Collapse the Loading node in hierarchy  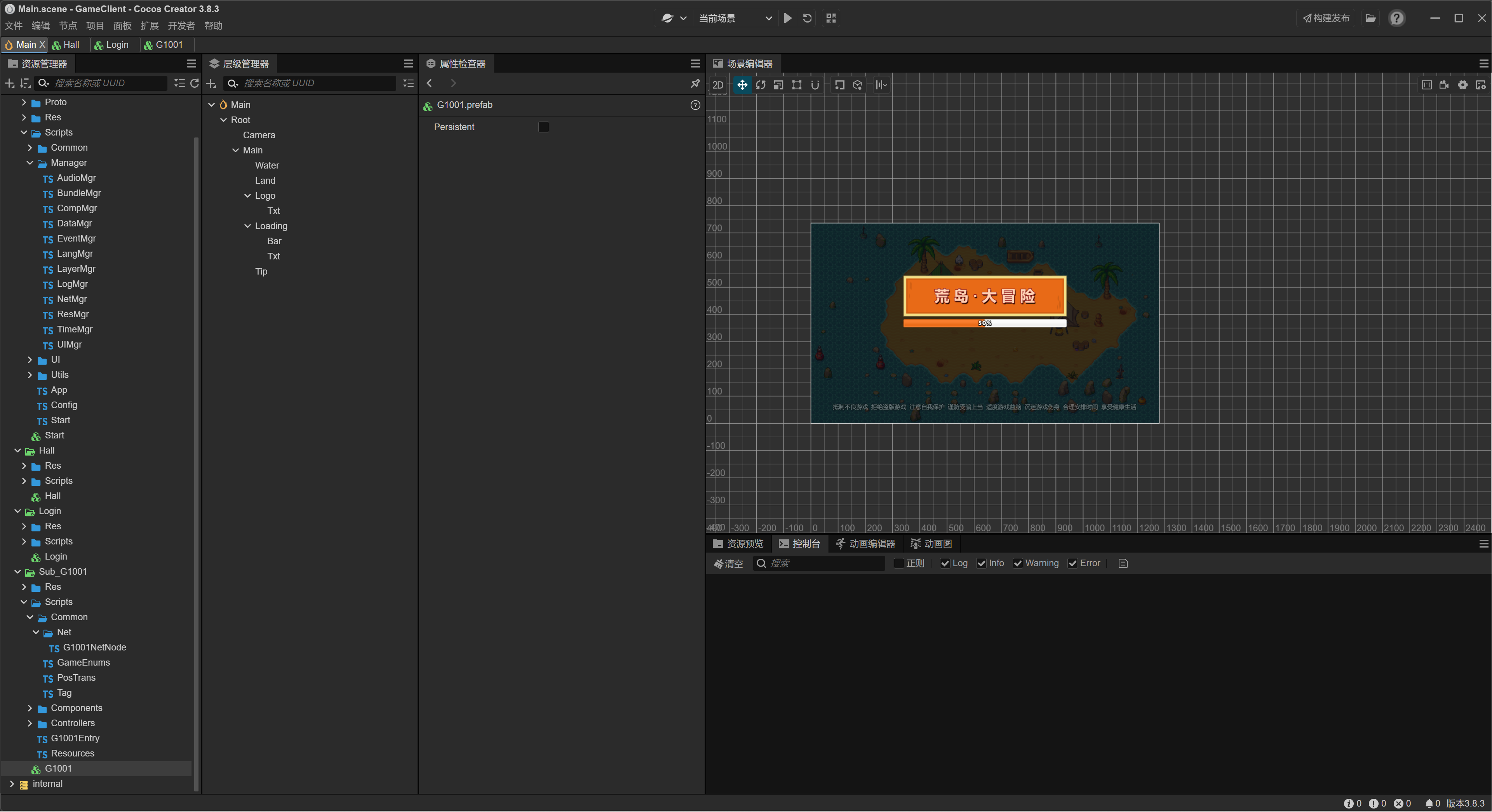[247, 226]
